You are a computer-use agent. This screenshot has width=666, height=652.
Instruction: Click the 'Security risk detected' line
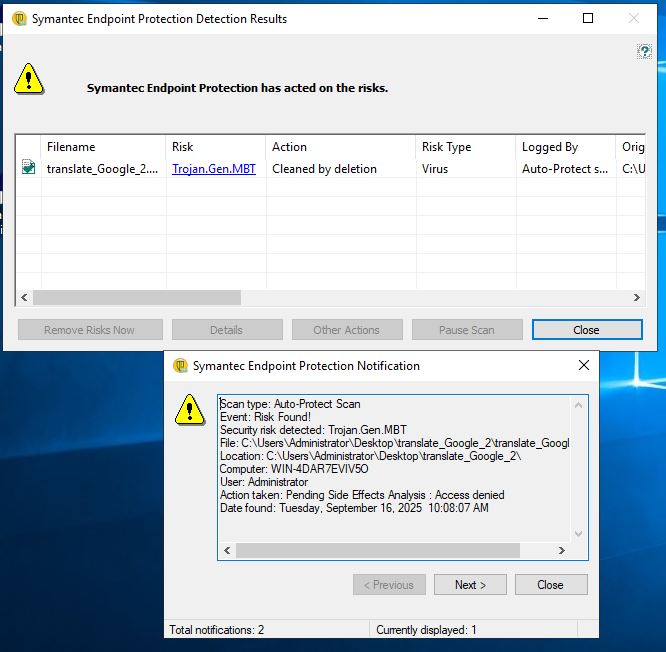click(x=313, y=430)
